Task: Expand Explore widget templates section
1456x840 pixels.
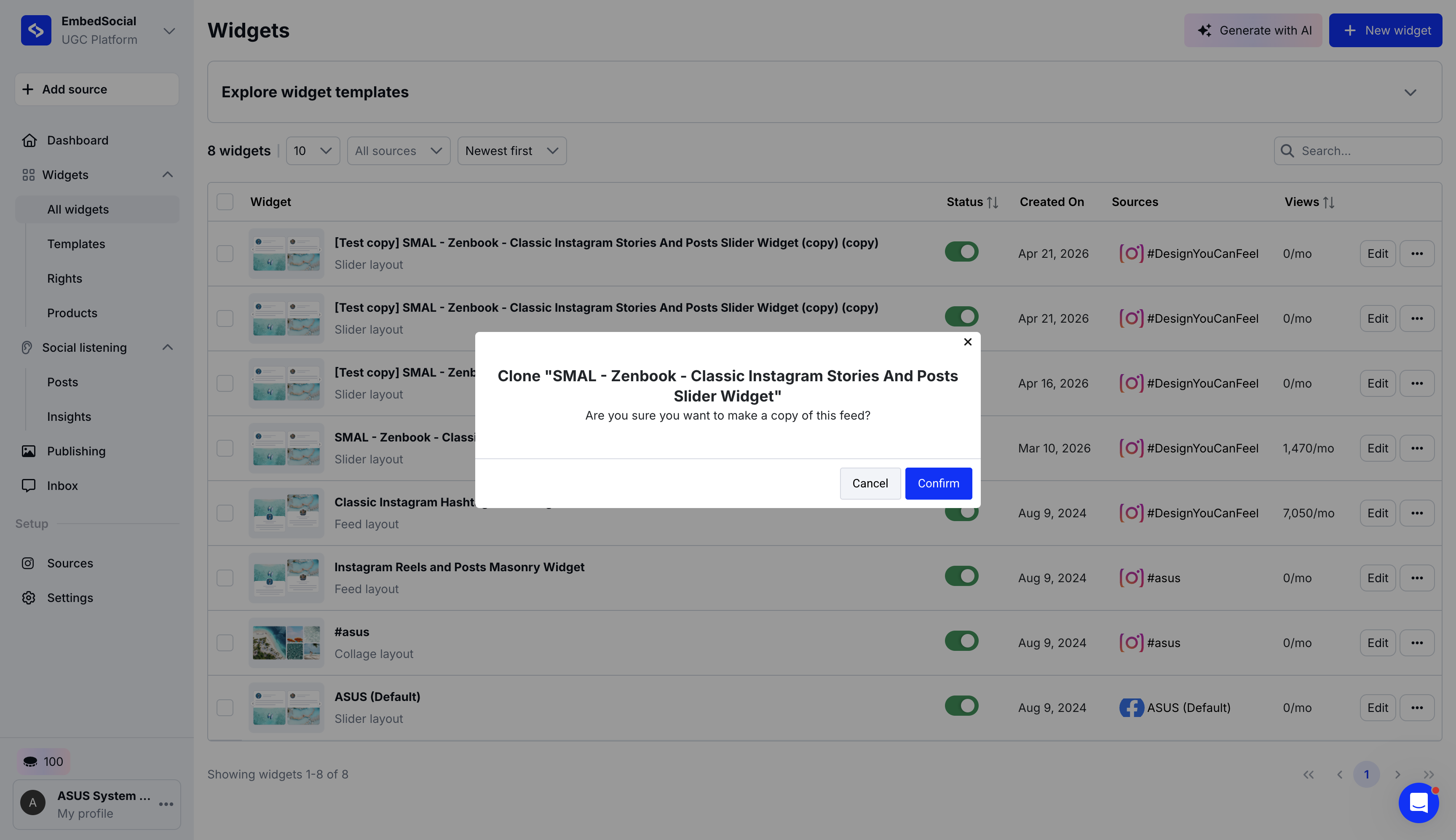Action: [x=1410, y=92]
